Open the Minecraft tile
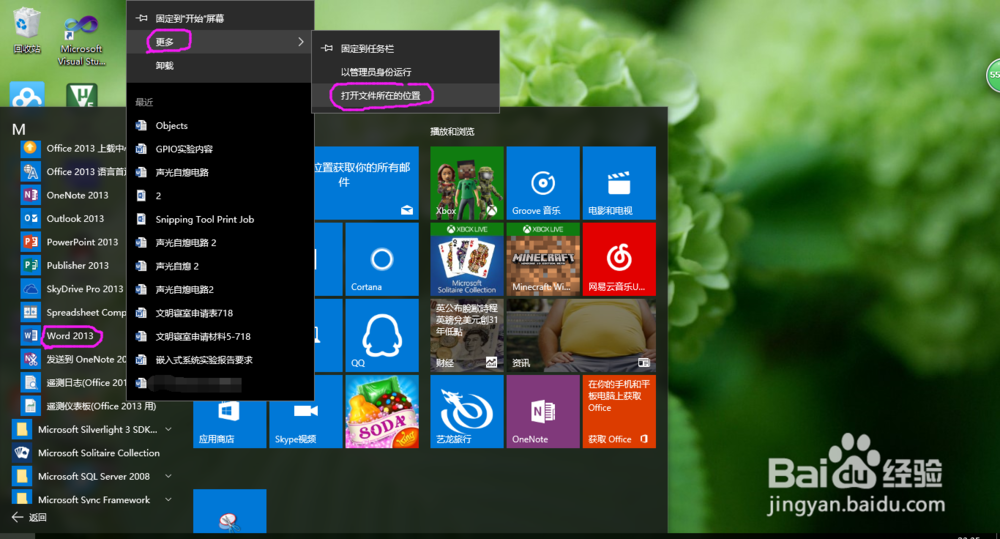 (x=543, y=259)
